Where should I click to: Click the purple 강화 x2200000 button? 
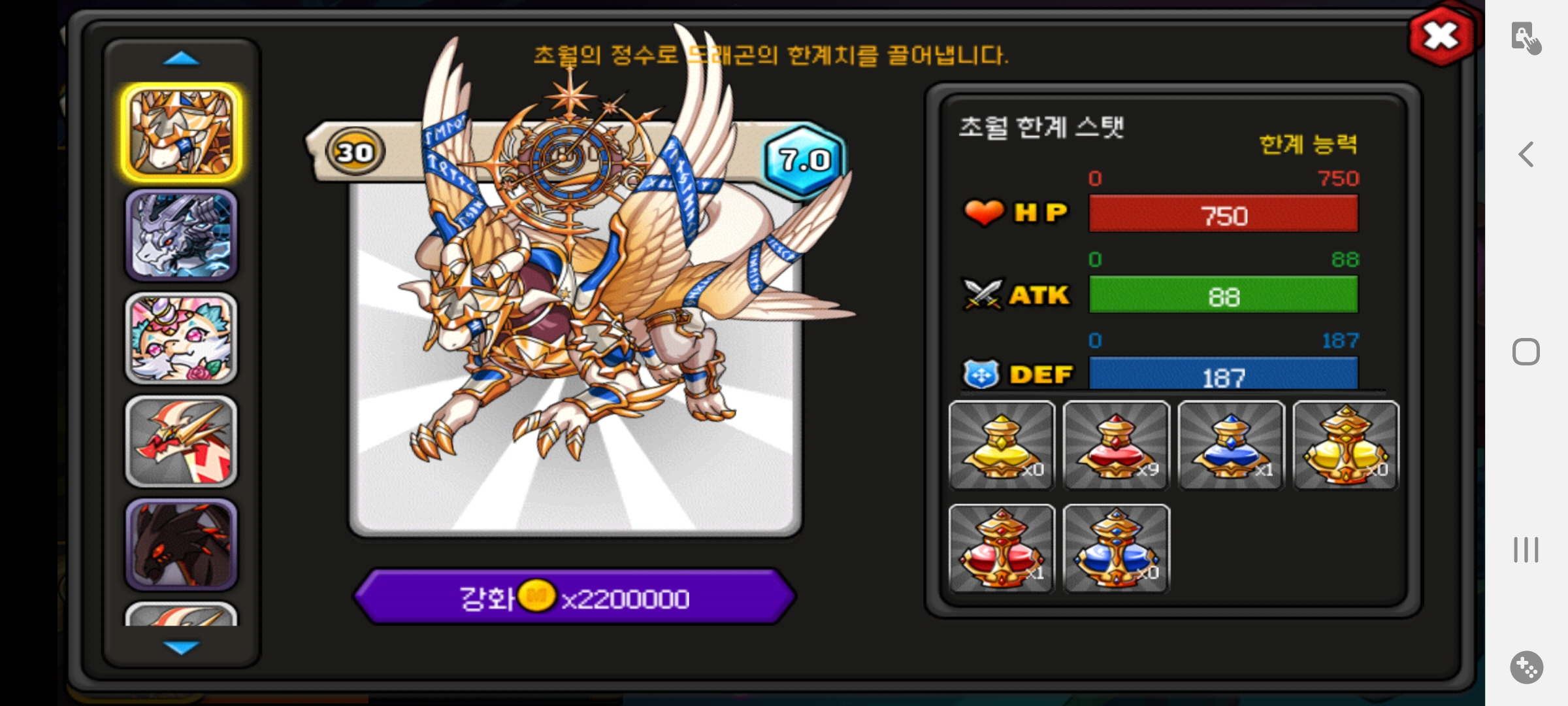(574, 597)
